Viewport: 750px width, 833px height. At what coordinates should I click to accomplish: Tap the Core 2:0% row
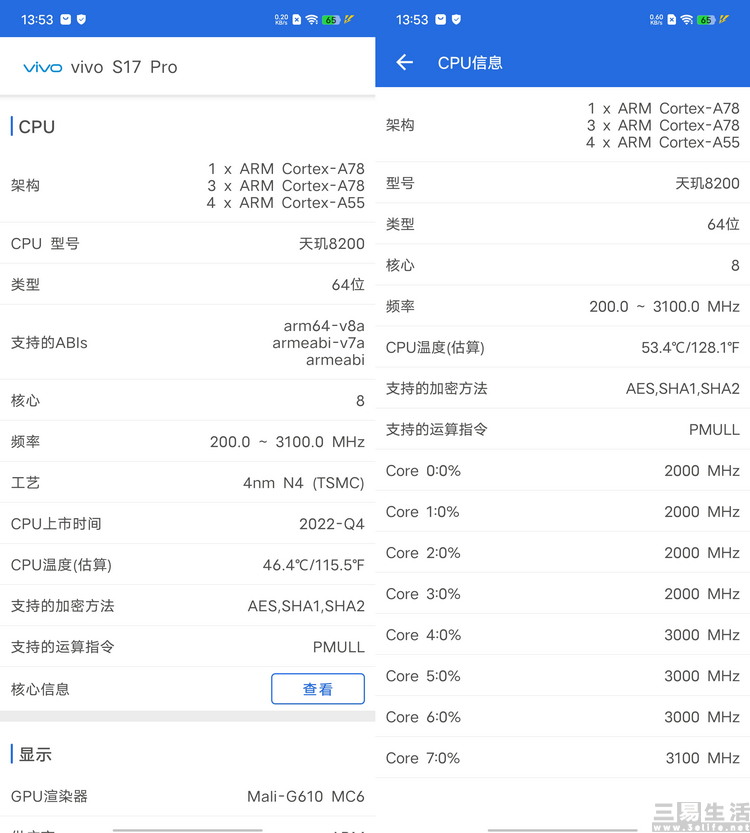[x=562, y=552]
